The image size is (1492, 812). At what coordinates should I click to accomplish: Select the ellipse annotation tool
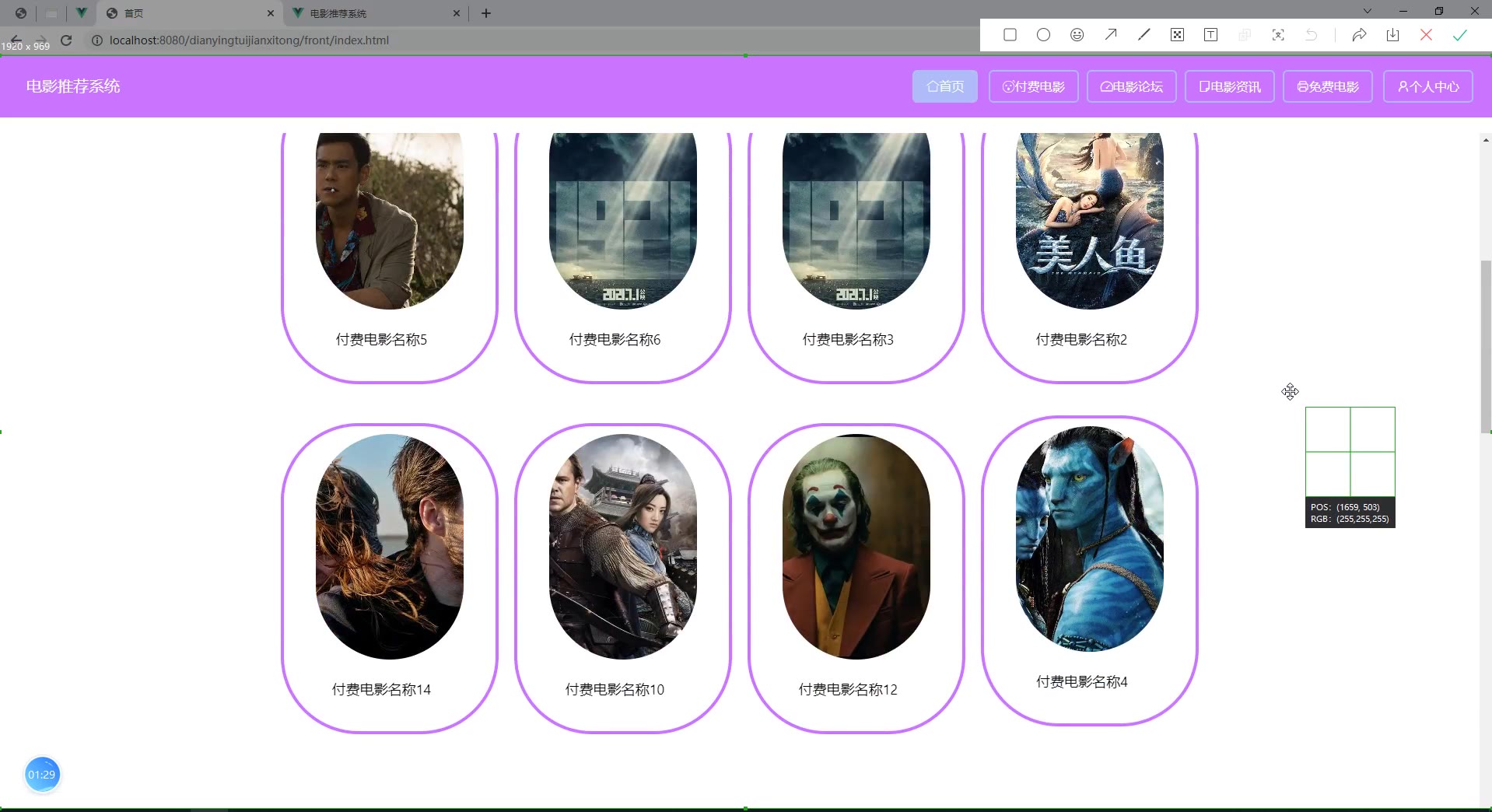coord(1043,35)
